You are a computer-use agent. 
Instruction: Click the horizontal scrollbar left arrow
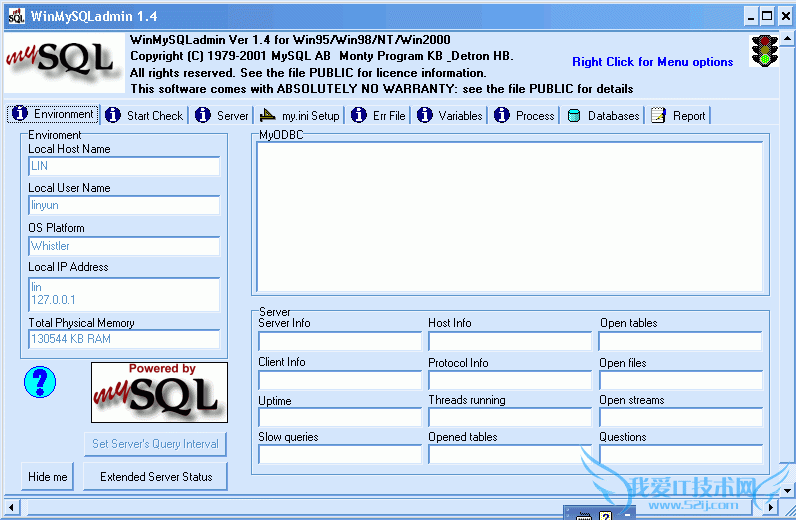point(10,508)
